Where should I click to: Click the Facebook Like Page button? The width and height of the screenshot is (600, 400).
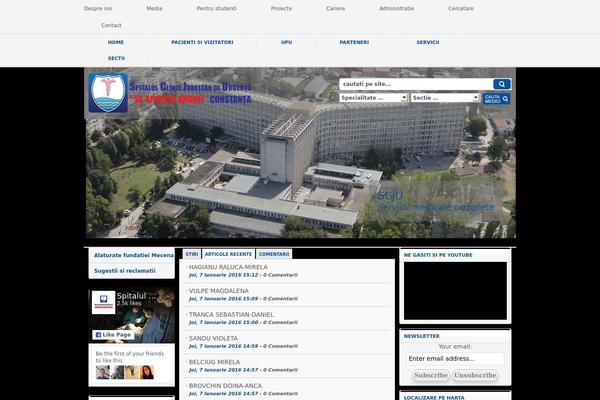click(114, 335)
